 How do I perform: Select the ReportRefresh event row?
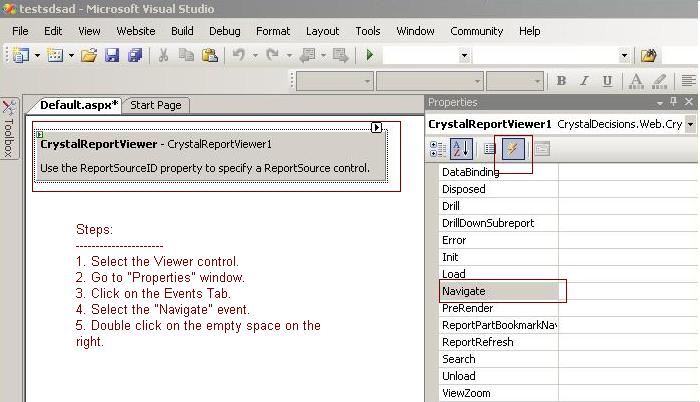499,342
